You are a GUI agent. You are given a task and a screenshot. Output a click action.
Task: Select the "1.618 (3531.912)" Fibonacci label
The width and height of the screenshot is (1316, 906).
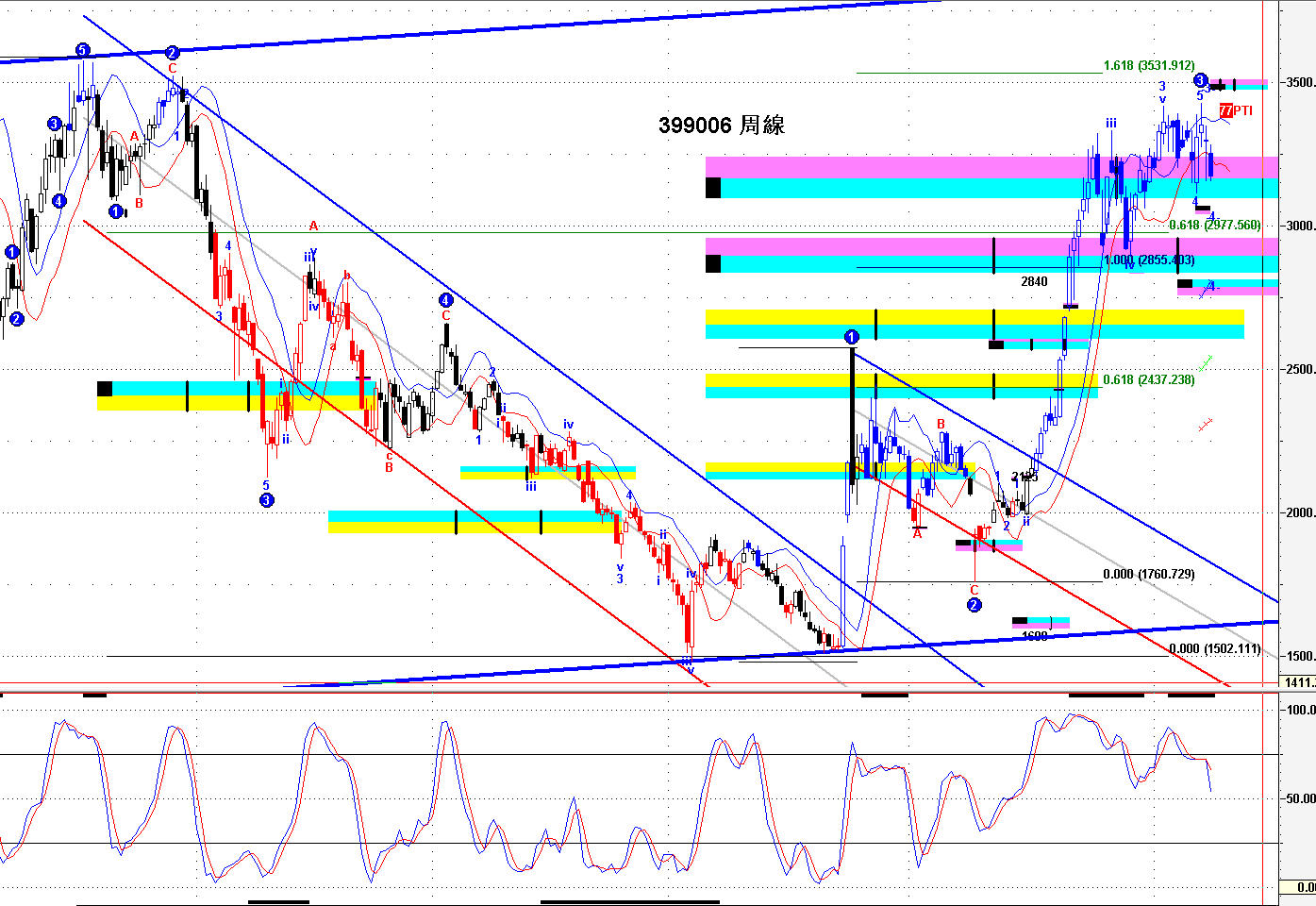coord(1149,66)
